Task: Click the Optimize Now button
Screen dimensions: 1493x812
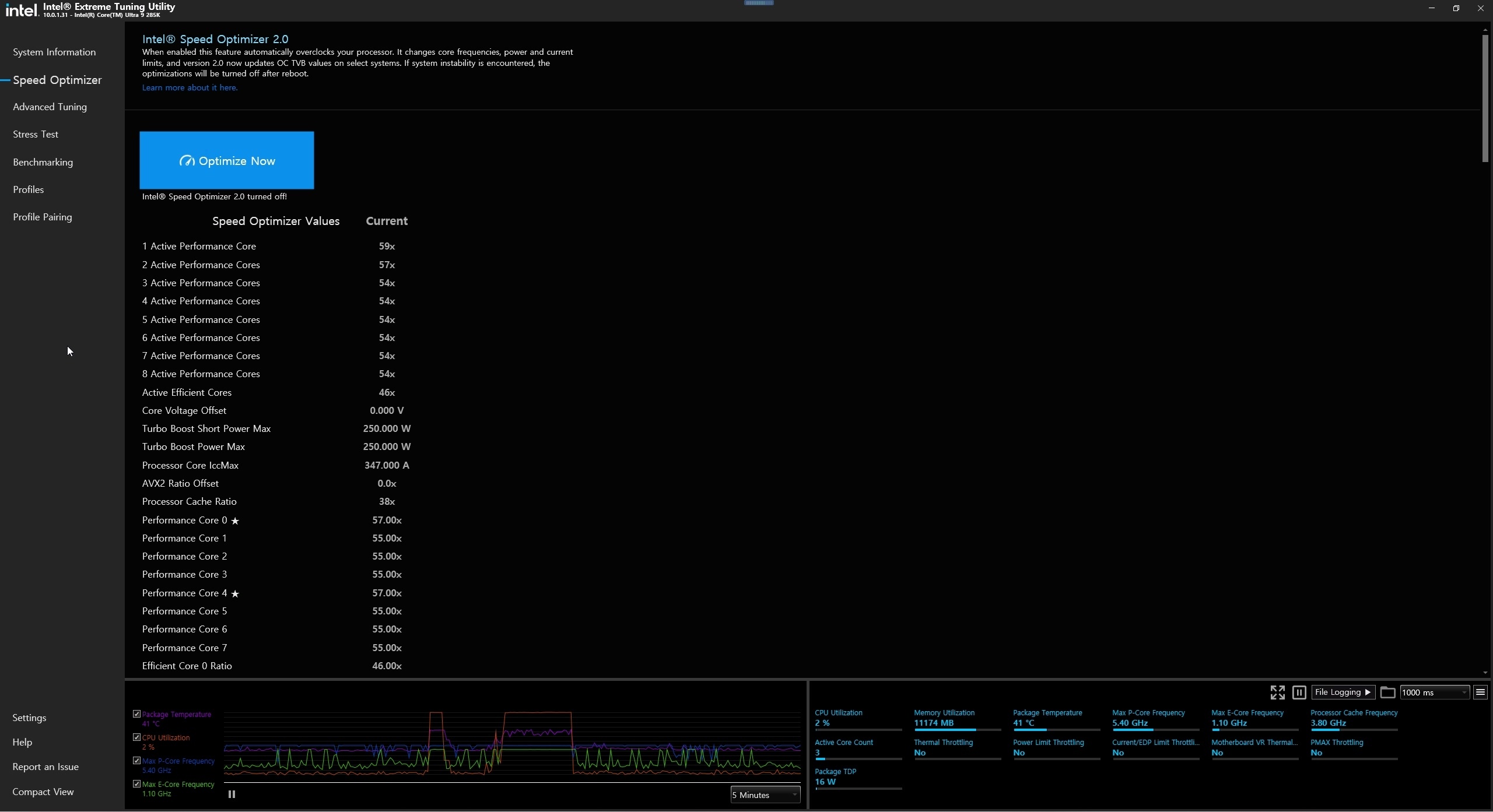Action: point(227,160)
